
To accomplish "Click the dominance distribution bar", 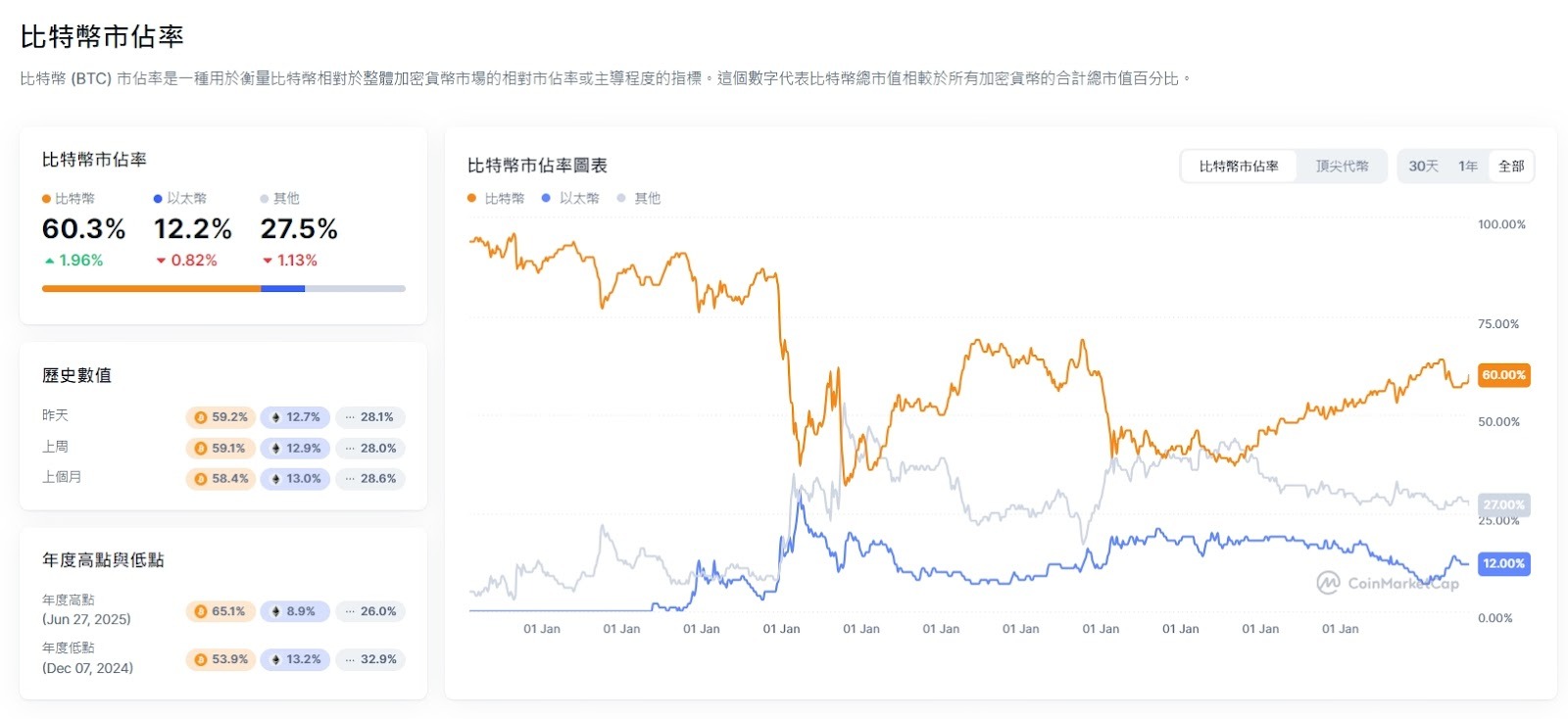I will point(222,288).
